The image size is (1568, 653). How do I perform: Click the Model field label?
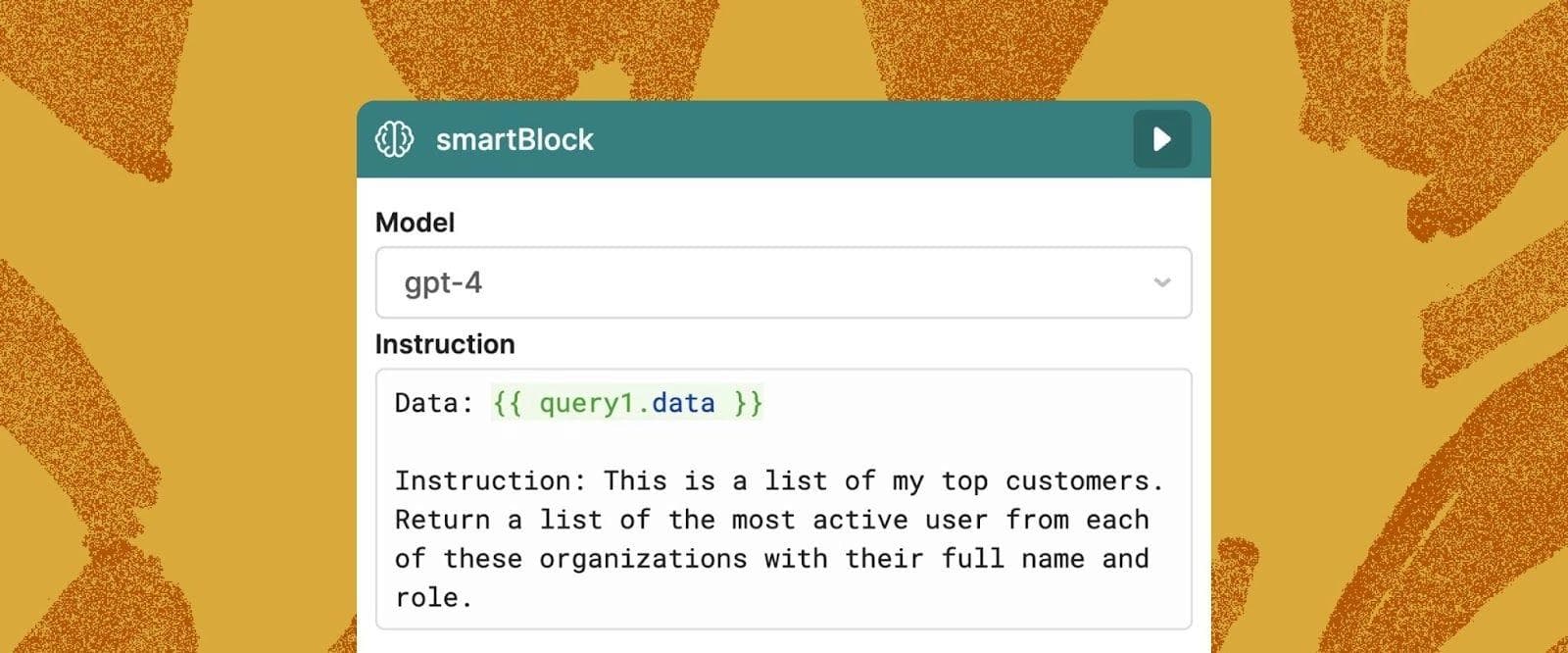(x=415, y=223)
